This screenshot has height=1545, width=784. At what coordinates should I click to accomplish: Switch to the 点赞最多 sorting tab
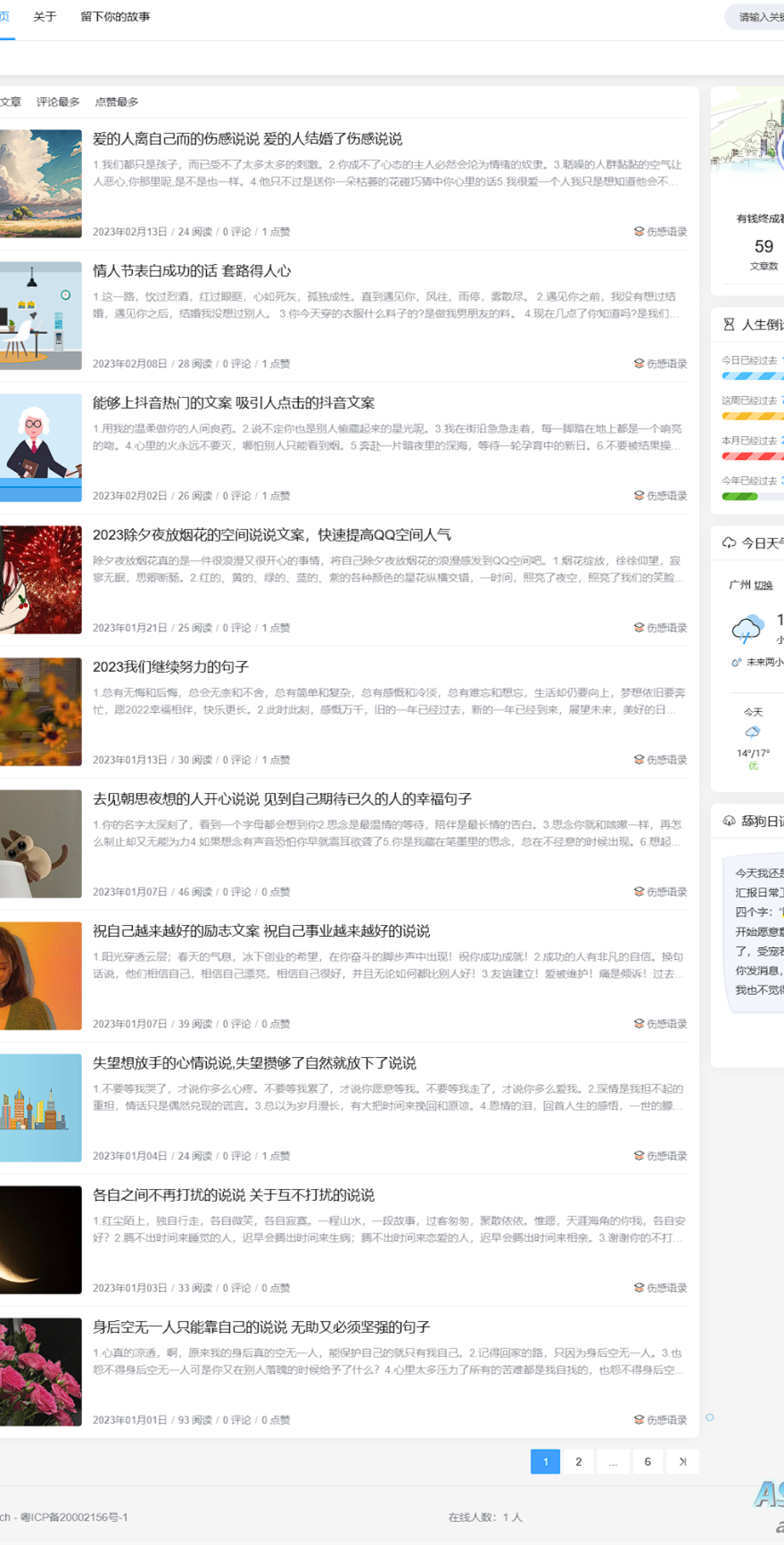click(x=117, y=102)
